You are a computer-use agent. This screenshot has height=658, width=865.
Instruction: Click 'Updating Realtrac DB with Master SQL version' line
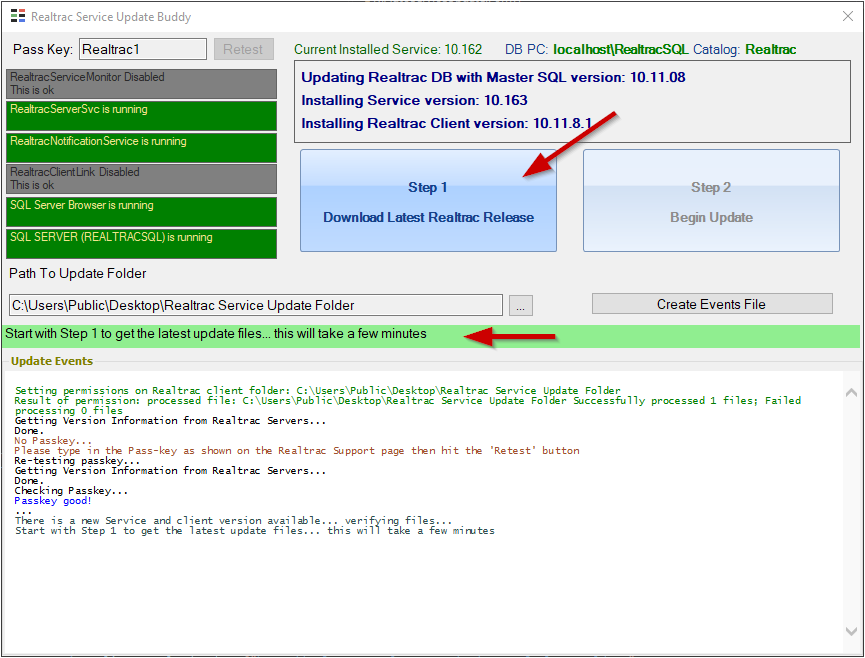coord(493,77)
